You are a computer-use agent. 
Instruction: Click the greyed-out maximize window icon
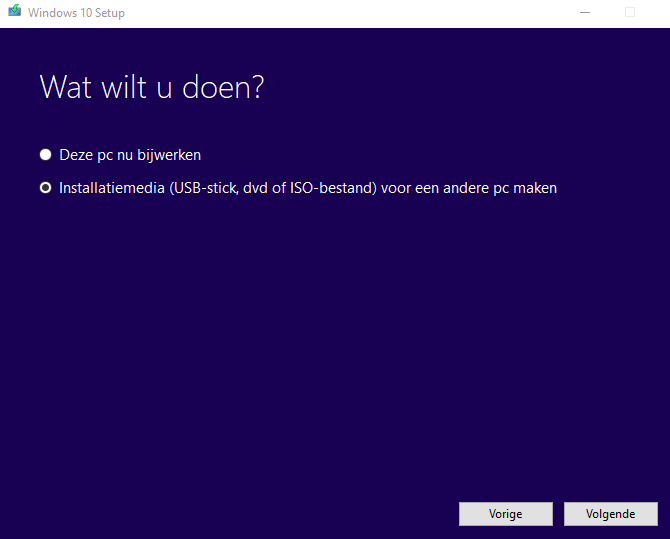[x=630, y=12]
